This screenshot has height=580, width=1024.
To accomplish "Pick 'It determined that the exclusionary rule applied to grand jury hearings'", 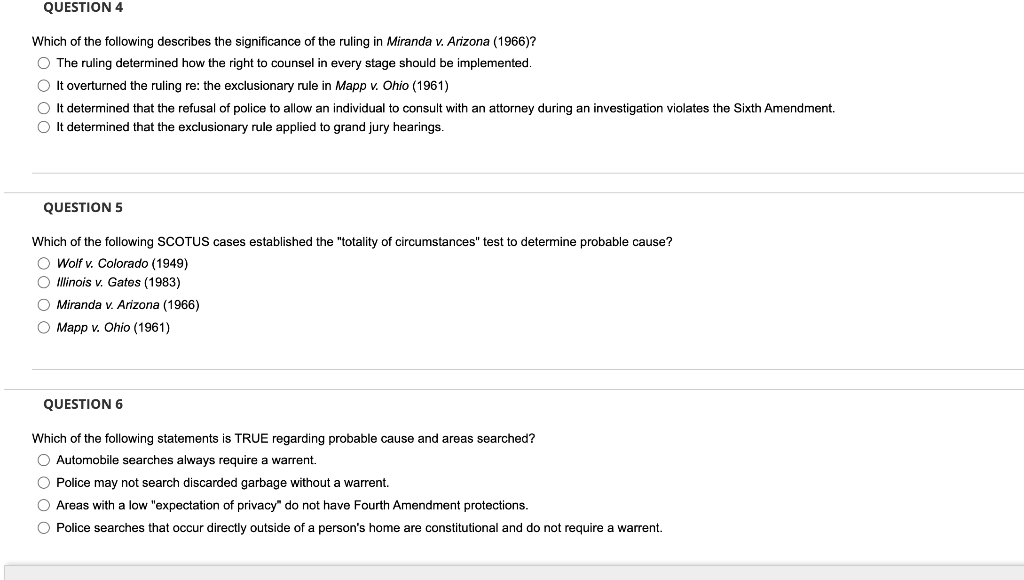I will tap(44, 127).
